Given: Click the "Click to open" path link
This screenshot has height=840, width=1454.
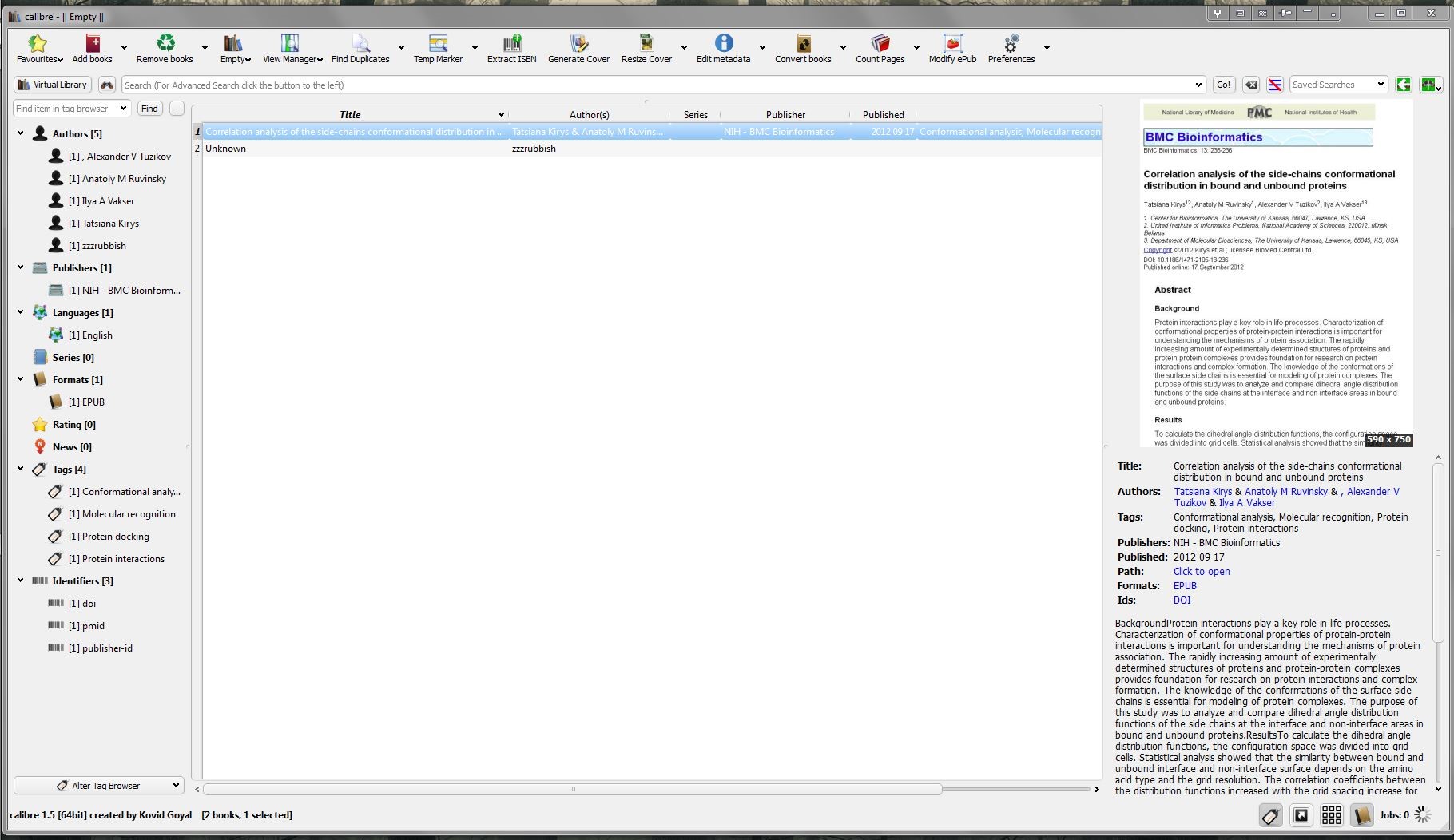Looking at the screenshot, I should click(1202, 572).
